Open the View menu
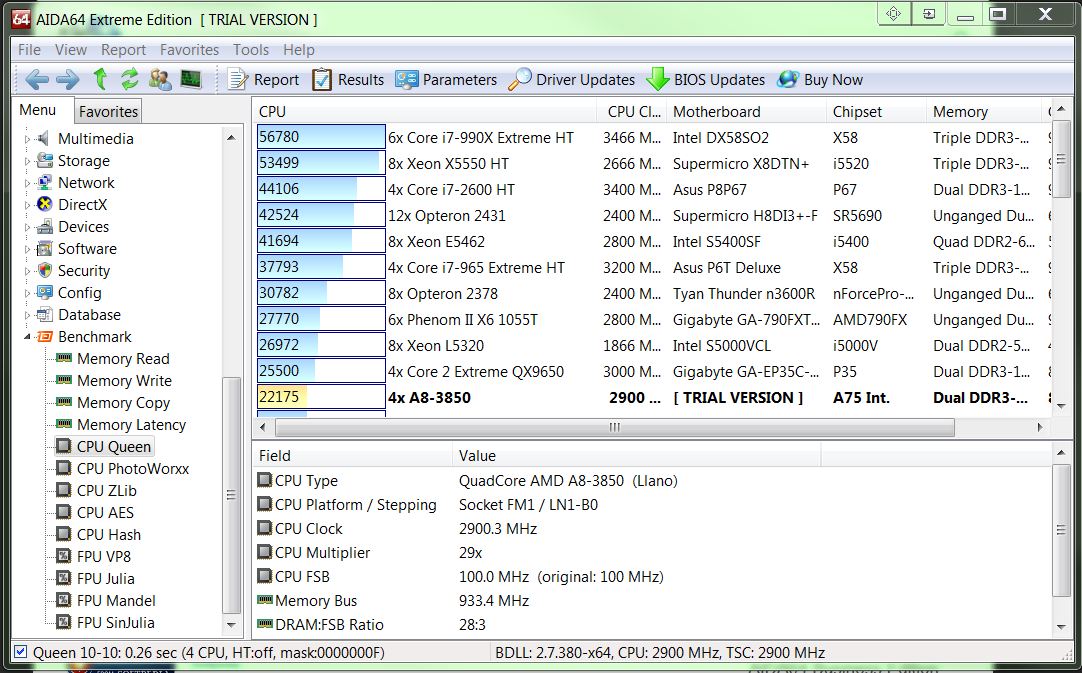This screenshot has width=1082, height=673. (71, 50)
